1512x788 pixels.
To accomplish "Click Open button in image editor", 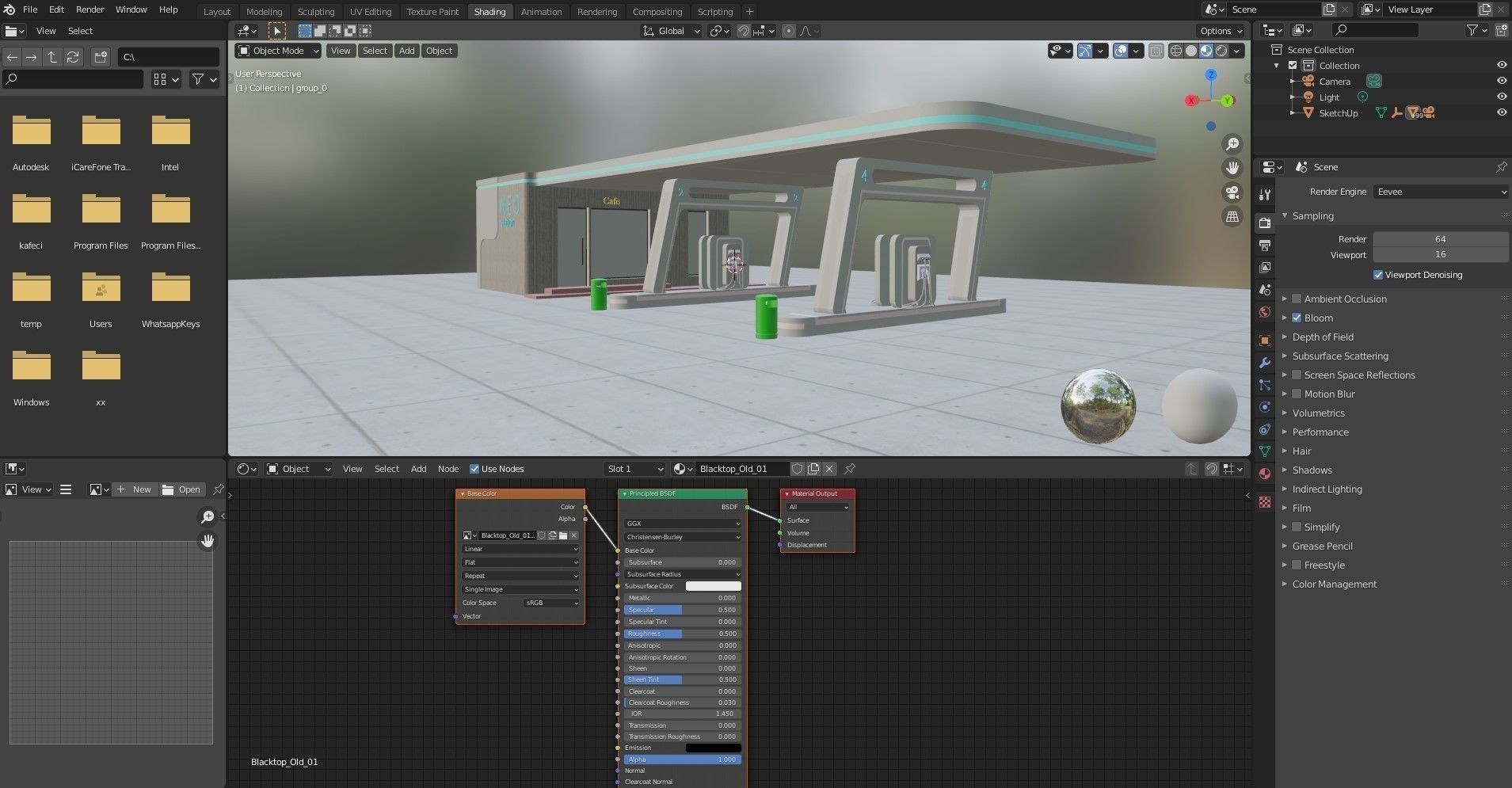I will [x=181, y=489].
